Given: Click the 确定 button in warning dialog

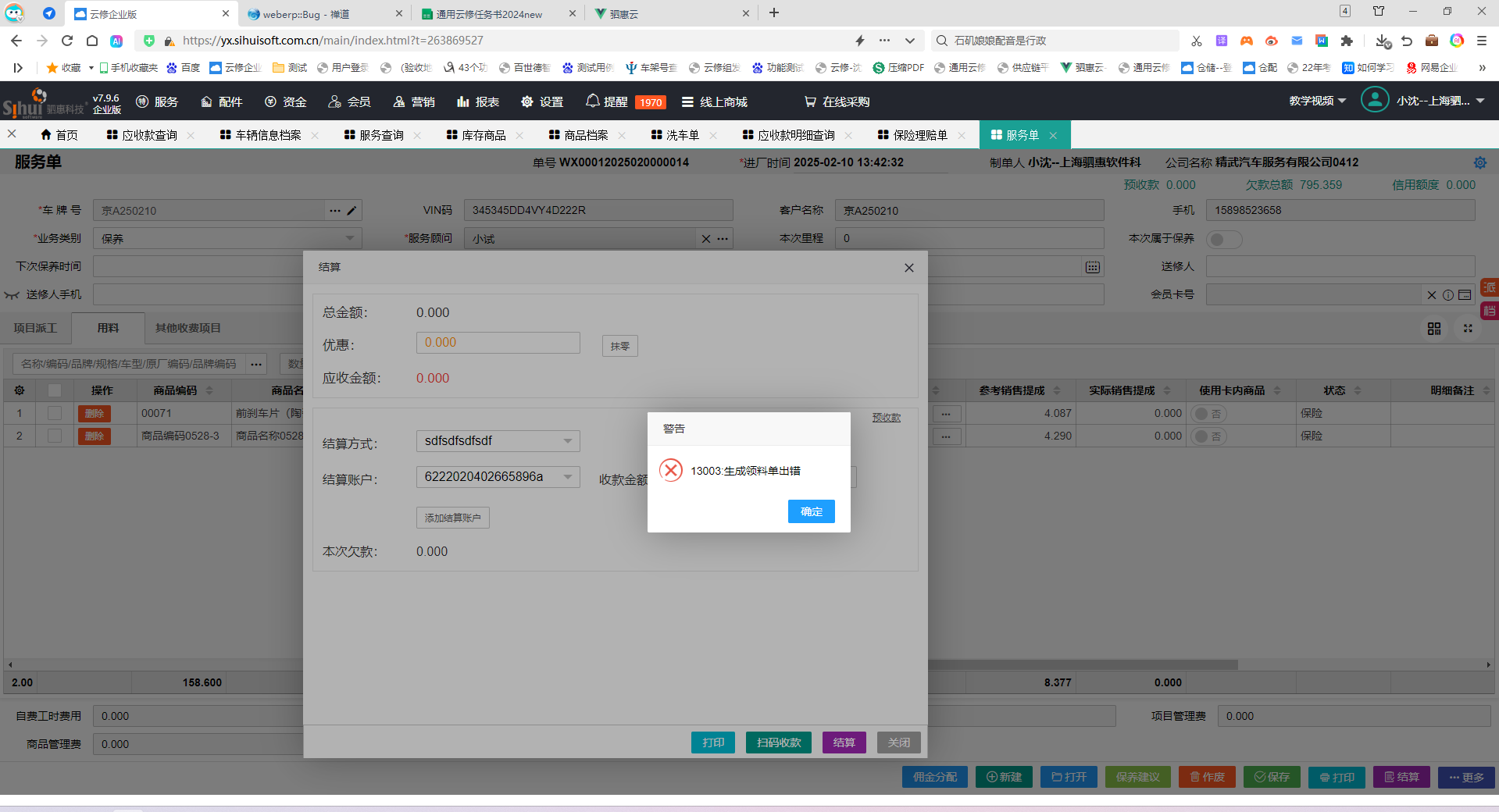Looking at the screenshot, I should pos(811,511).
